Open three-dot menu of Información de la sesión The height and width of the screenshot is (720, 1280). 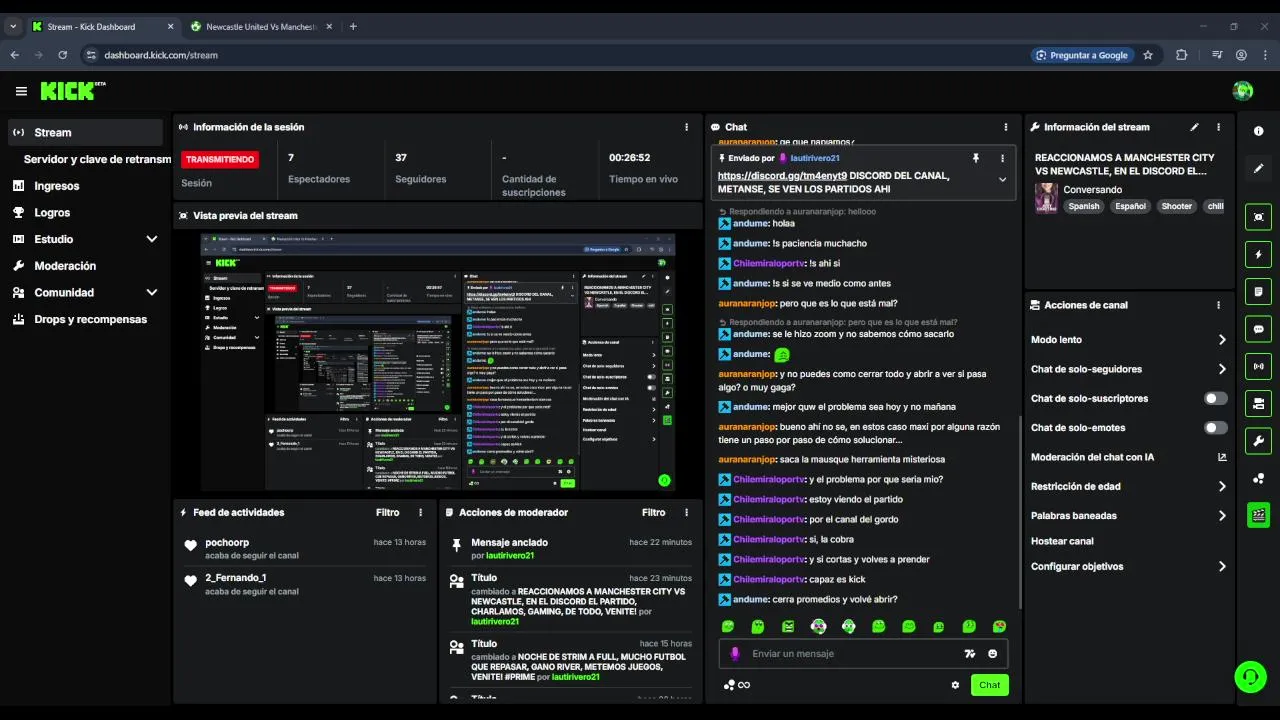tap(686, 127)
